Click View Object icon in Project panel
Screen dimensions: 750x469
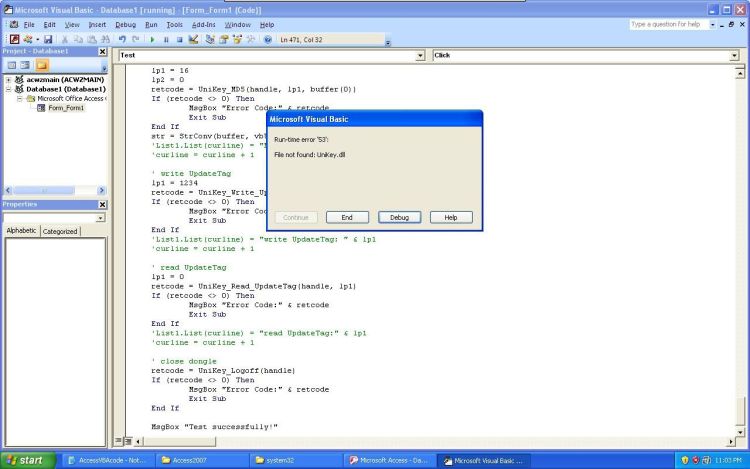click(x=25, y=65)
